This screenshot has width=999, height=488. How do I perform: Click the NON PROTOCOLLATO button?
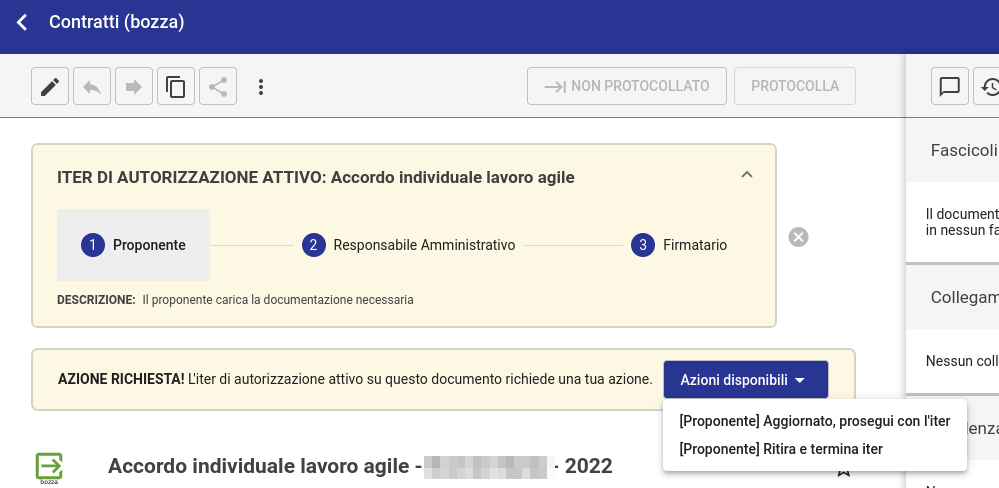627,86
